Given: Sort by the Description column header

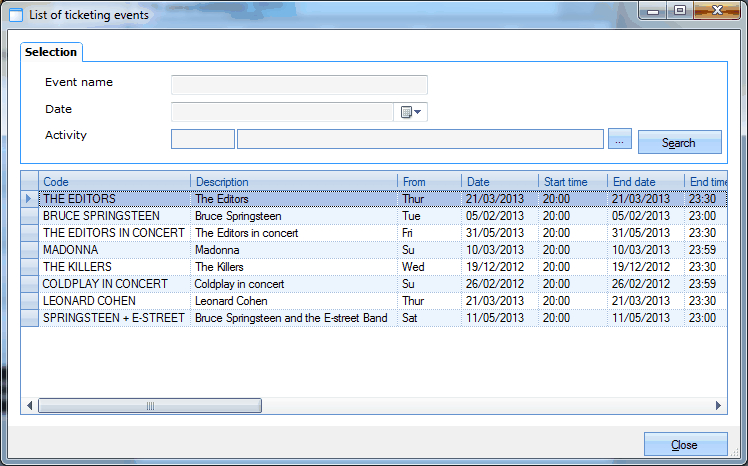Looking at the screenshot, I should click(x=294, y=182).
